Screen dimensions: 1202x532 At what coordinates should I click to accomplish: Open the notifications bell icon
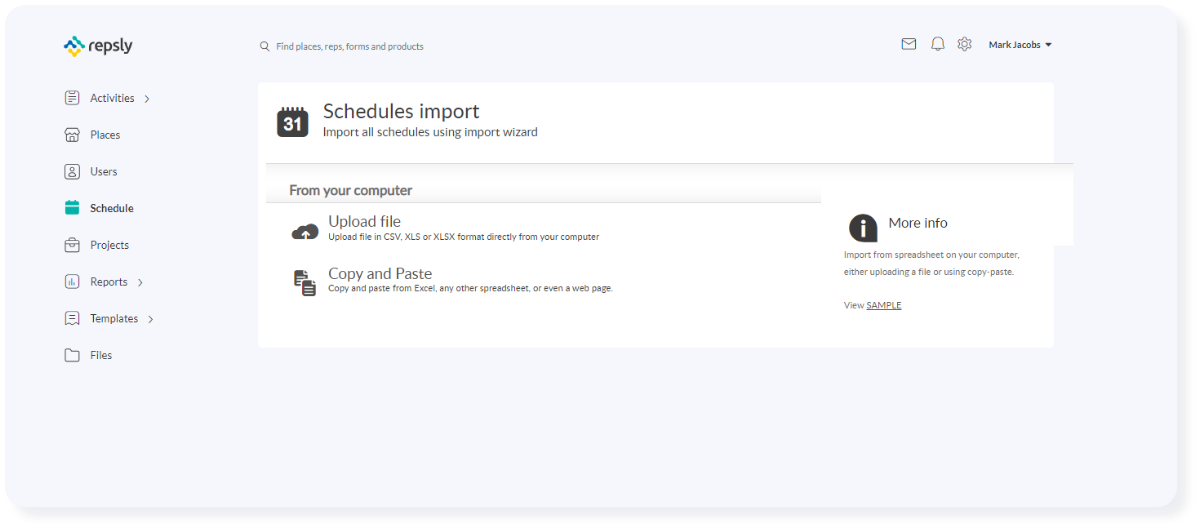[x=937, y=44]
